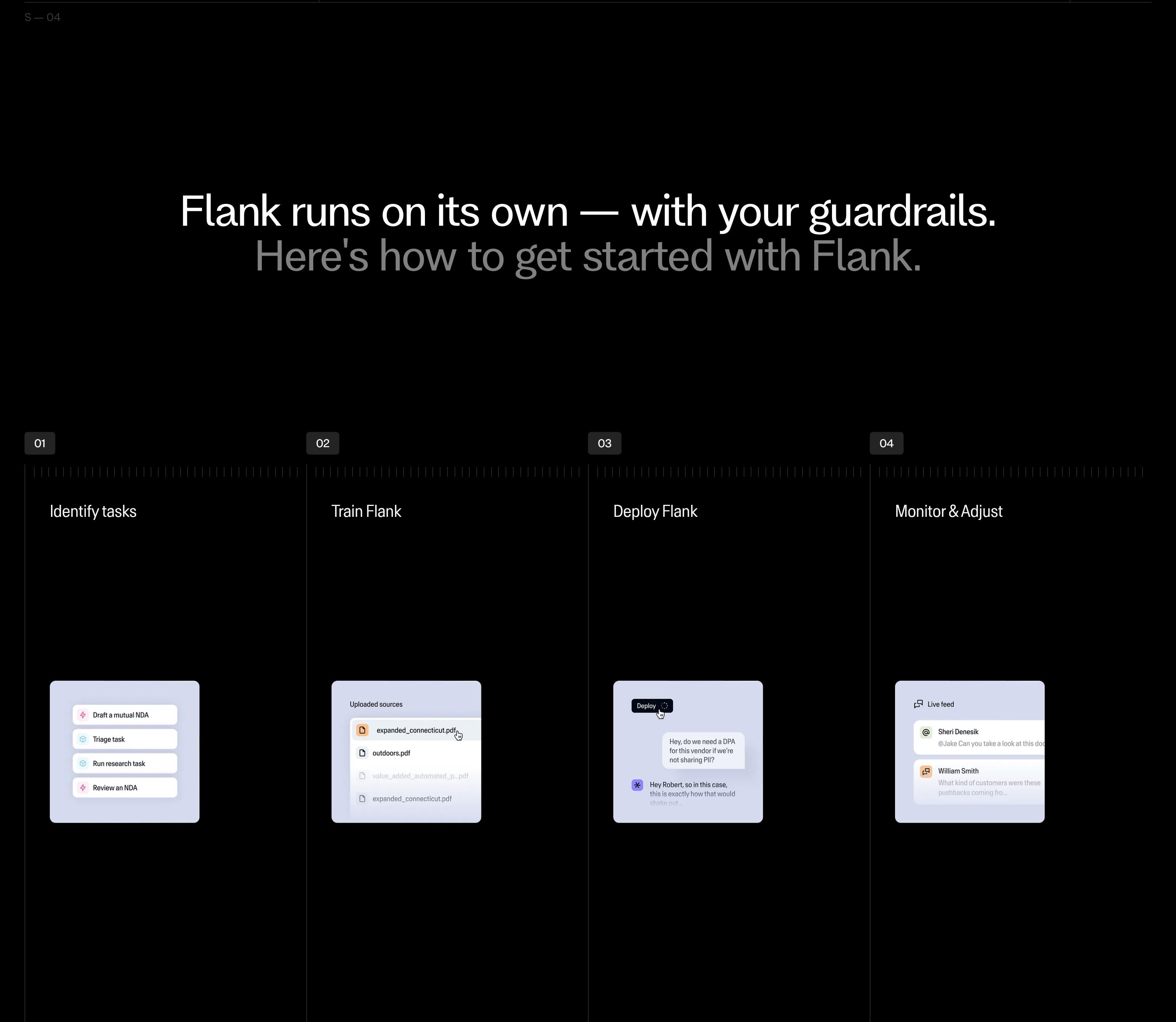Click the lightning icon beside Draft a mutual NDA
This screenshot has height=1022, width=1176.
83,715
